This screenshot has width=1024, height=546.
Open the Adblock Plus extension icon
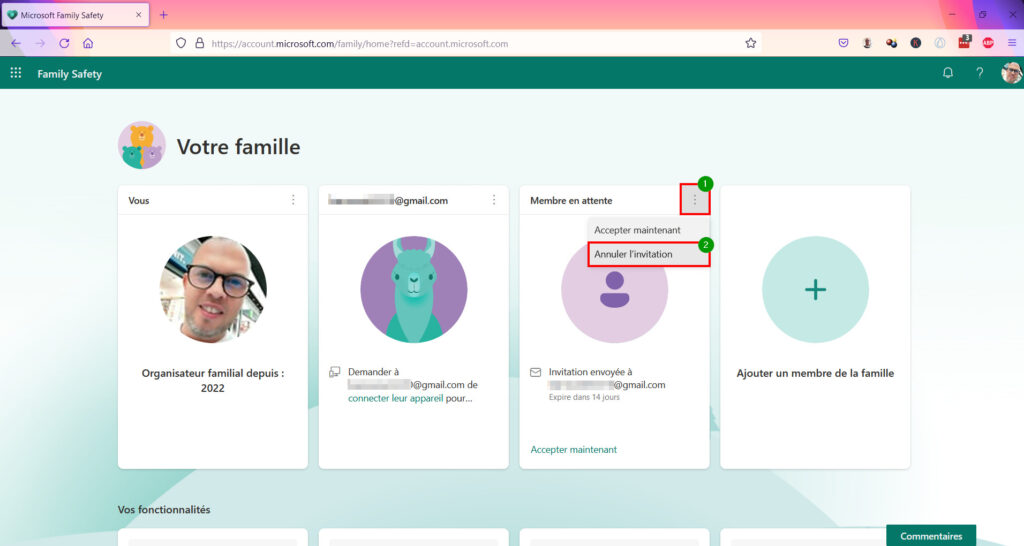tap(988, 43)
